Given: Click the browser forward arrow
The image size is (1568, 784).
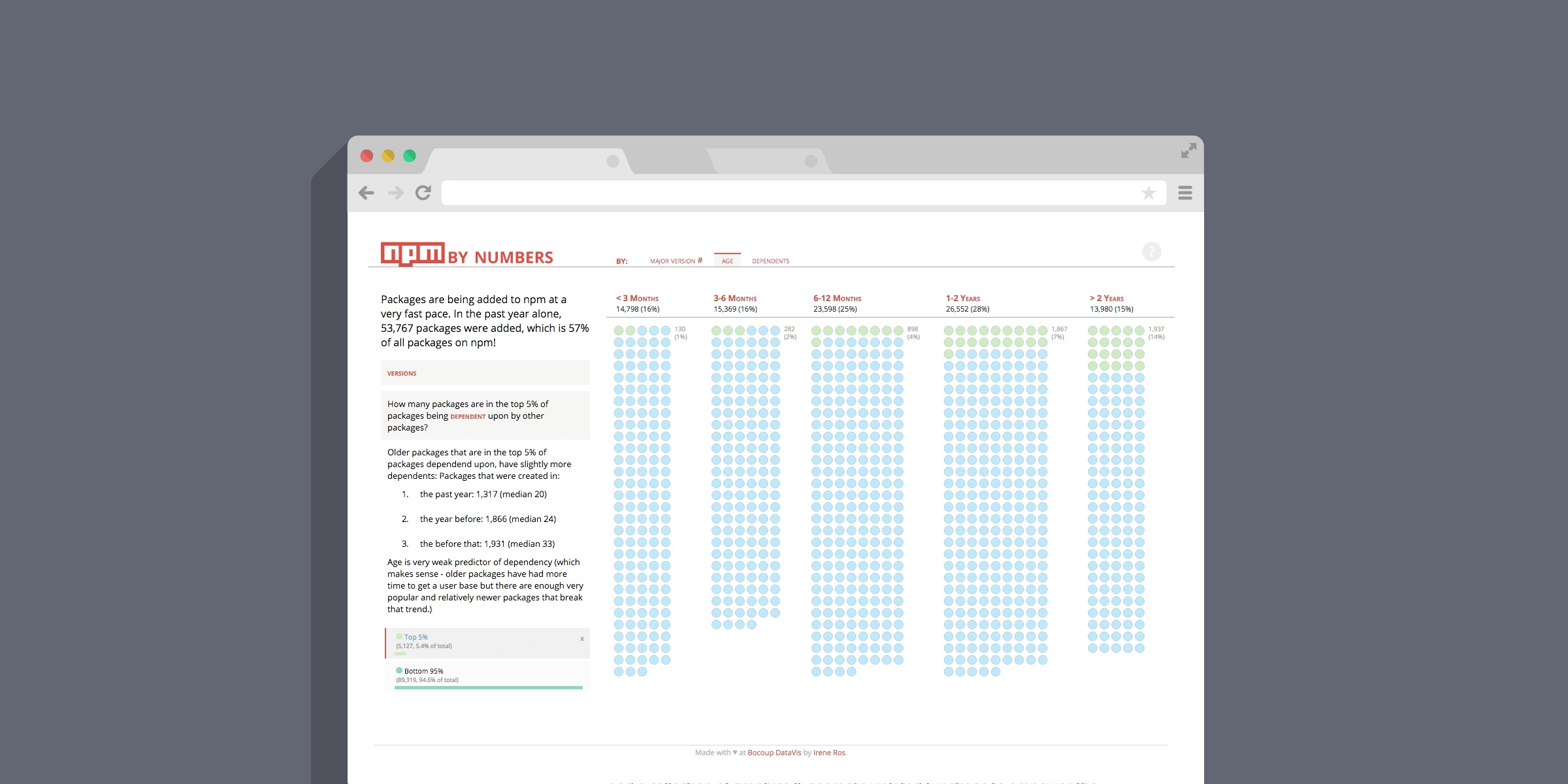Looking at the screenshot, I should pyautogui.click(x=395, y=193).
